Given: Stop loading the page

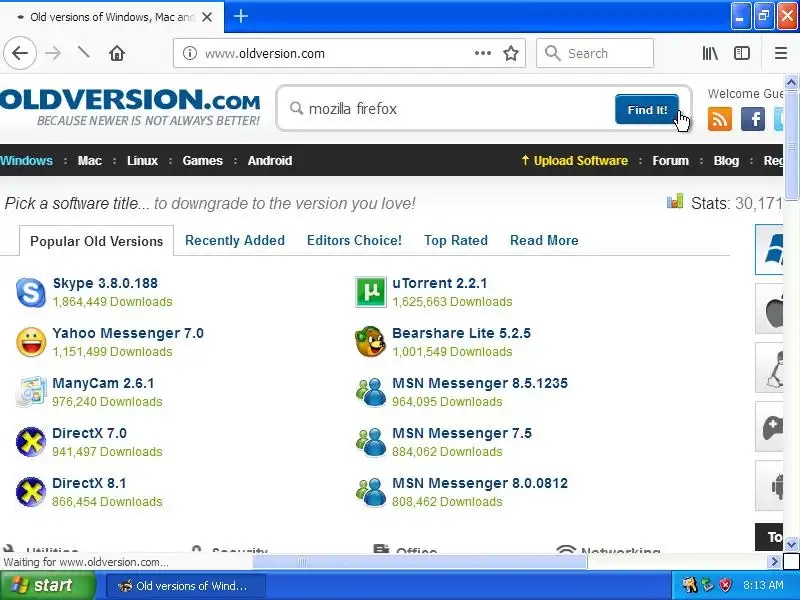Looking at the screenshot, I should point(84,52).
